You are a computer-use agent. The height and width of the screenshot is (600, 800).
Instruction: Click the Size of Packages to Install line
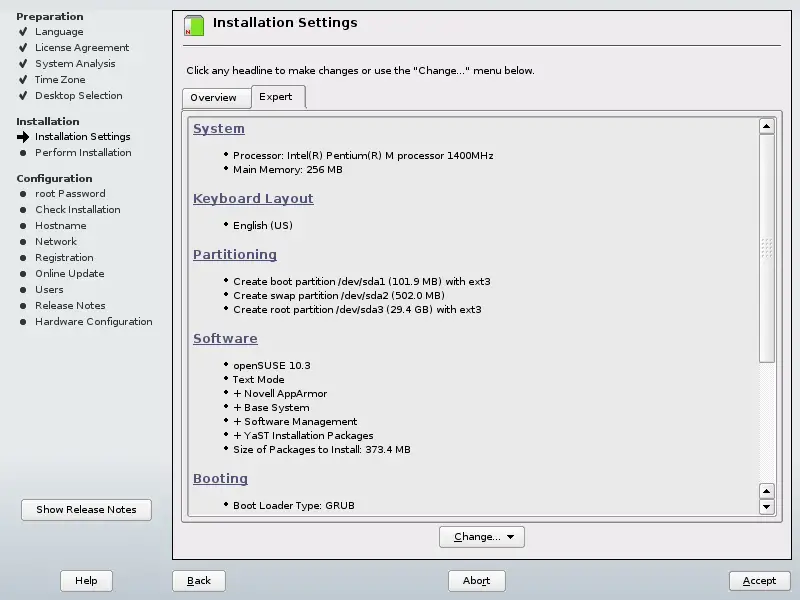tap(322, 449)
